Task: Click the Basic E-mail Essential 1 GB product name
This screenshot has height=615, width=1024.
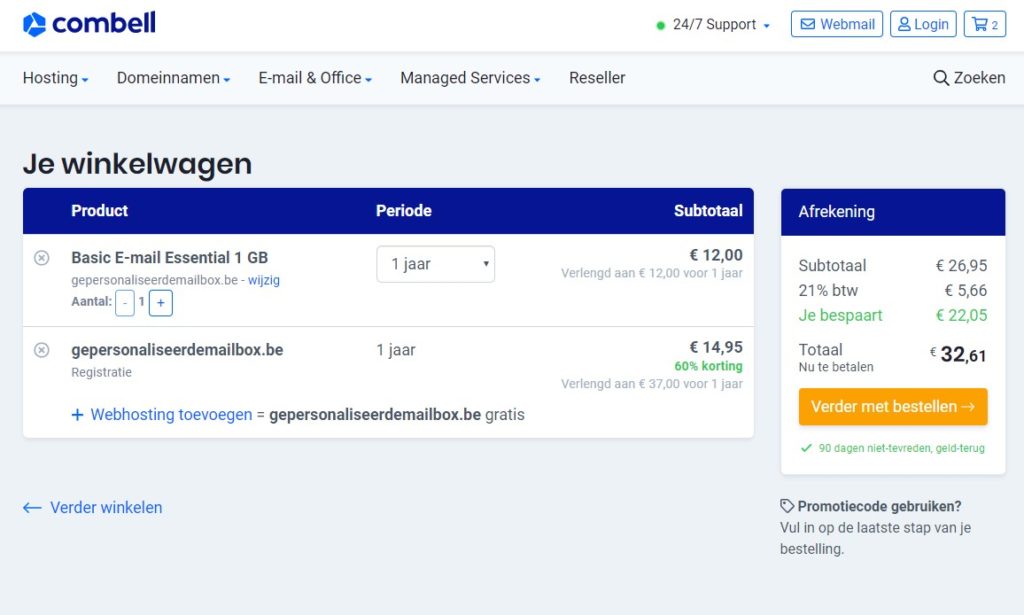Action: tap(170, 258)
